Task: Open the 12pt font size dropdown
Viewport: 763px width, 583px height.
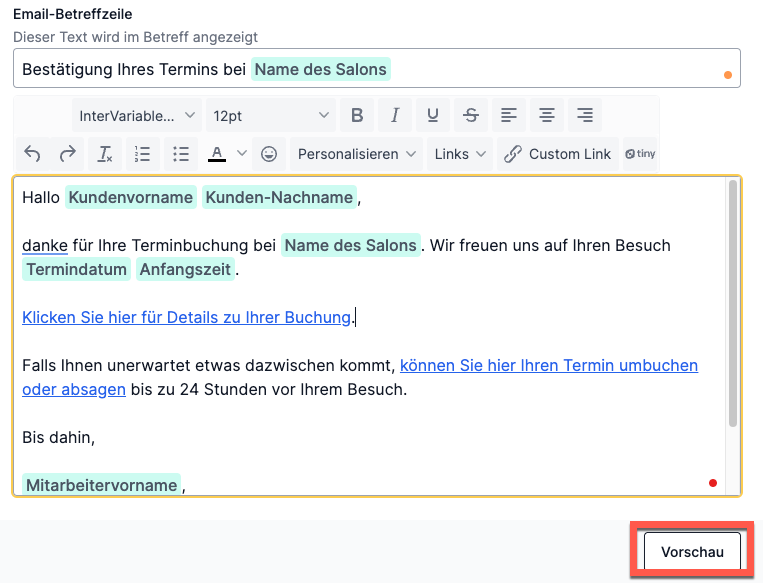Action: click(x=271, y=115)
